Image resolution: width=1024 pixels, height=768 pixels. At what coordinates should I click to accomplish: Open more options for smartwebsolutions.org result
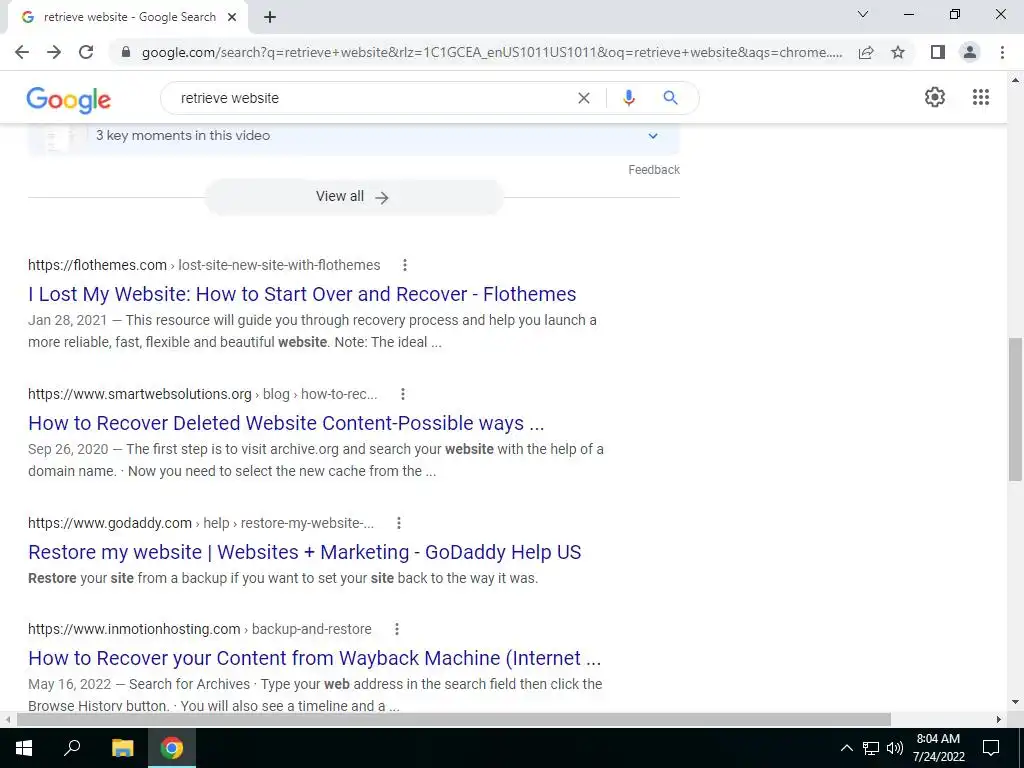[x=403, y=394]
